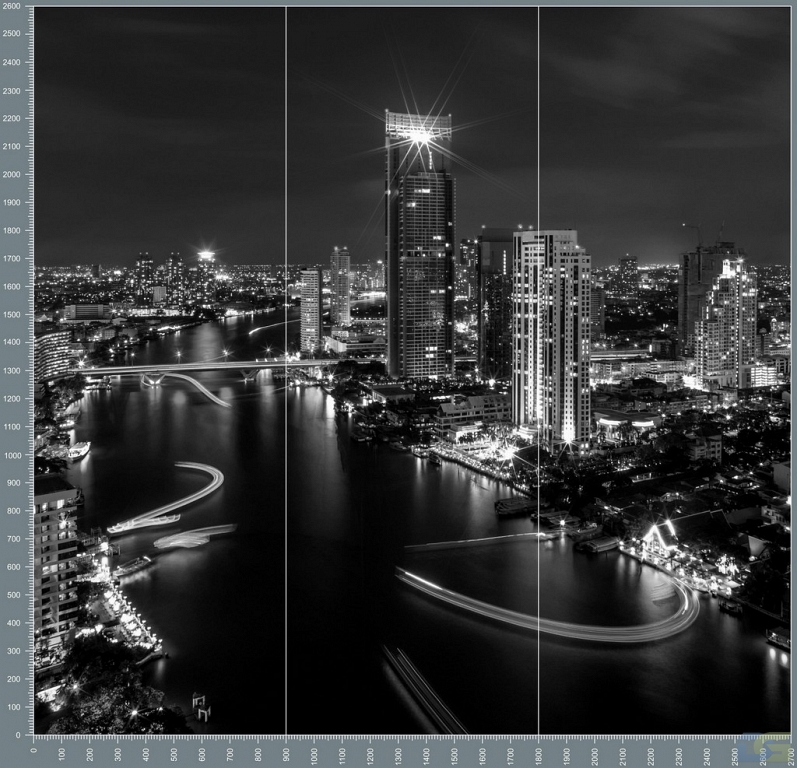Click the 2400 label on the horizontal ruler
The image size is (797, 768).
pyautogui.click(x=706, y=750)
